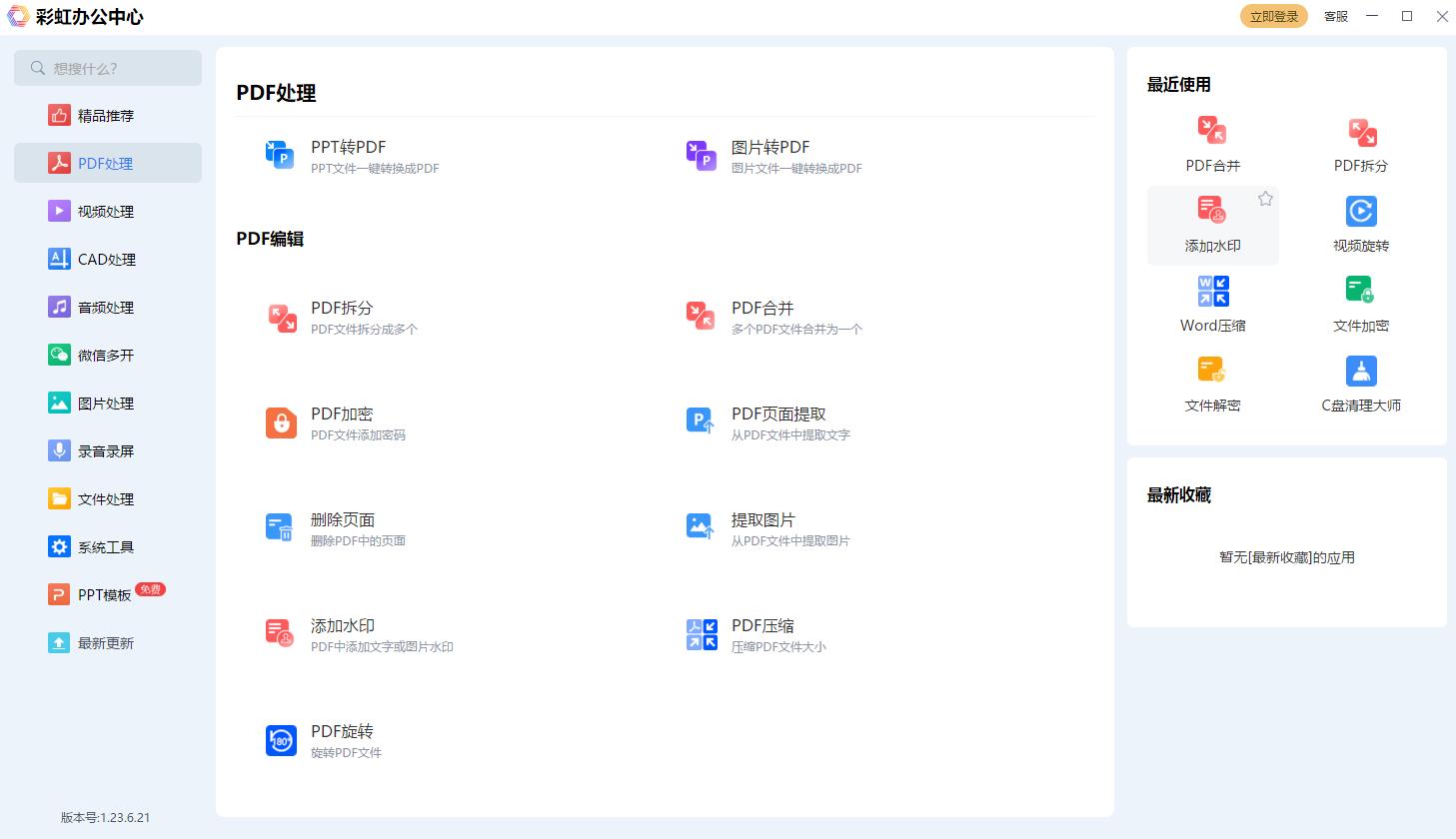The width and height of the screenshot is (1456, 839).
Task: Switch to 视频处理 sidebar category
Action: click(x=106, y=212)
